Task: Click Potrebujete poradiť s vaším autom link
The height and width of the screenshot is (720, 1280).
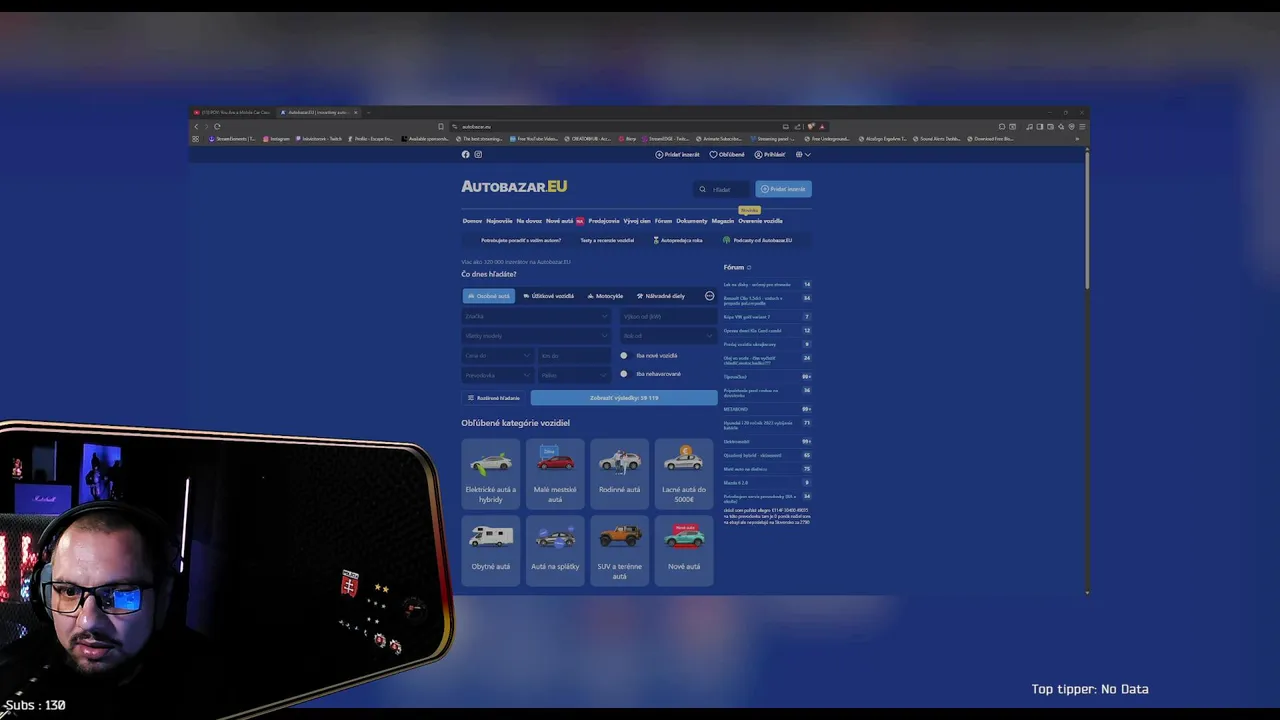Action: coord(521,240)
